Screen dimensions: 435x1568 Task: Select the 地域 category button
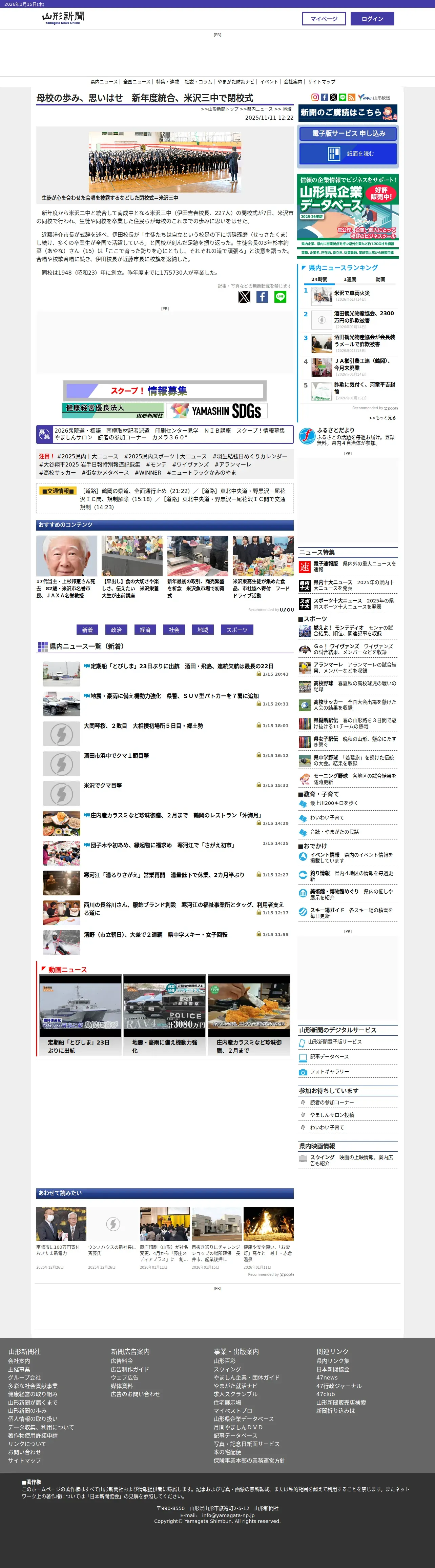click(203, 630)
